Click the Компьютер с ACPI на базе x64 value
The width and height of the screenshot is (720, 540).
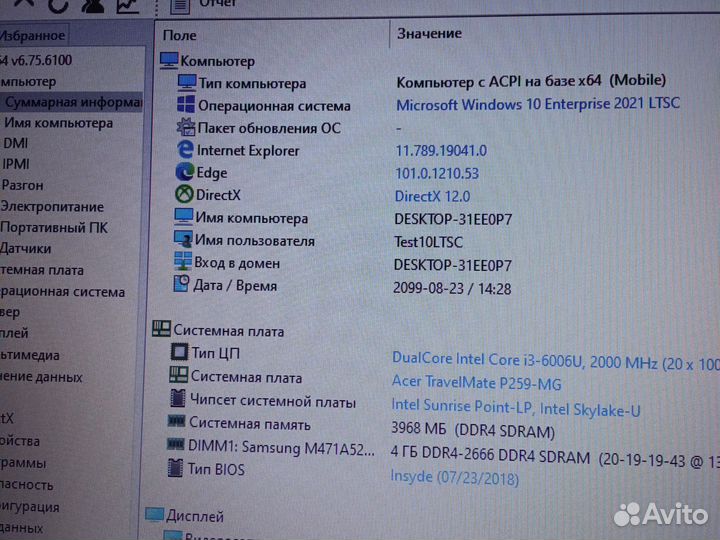pyautogui.click(x=531, y=81)
